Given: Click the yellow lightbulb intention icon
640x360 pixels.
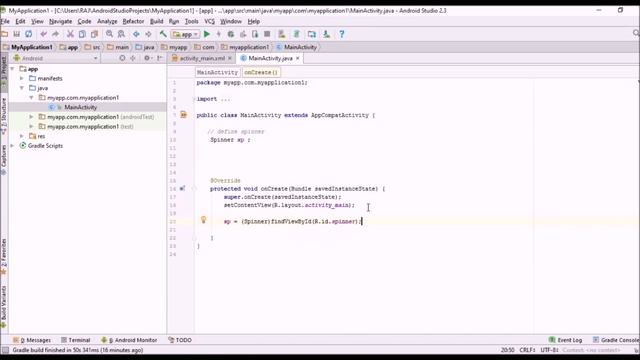Looking at the screenshot, I should 204,220.
